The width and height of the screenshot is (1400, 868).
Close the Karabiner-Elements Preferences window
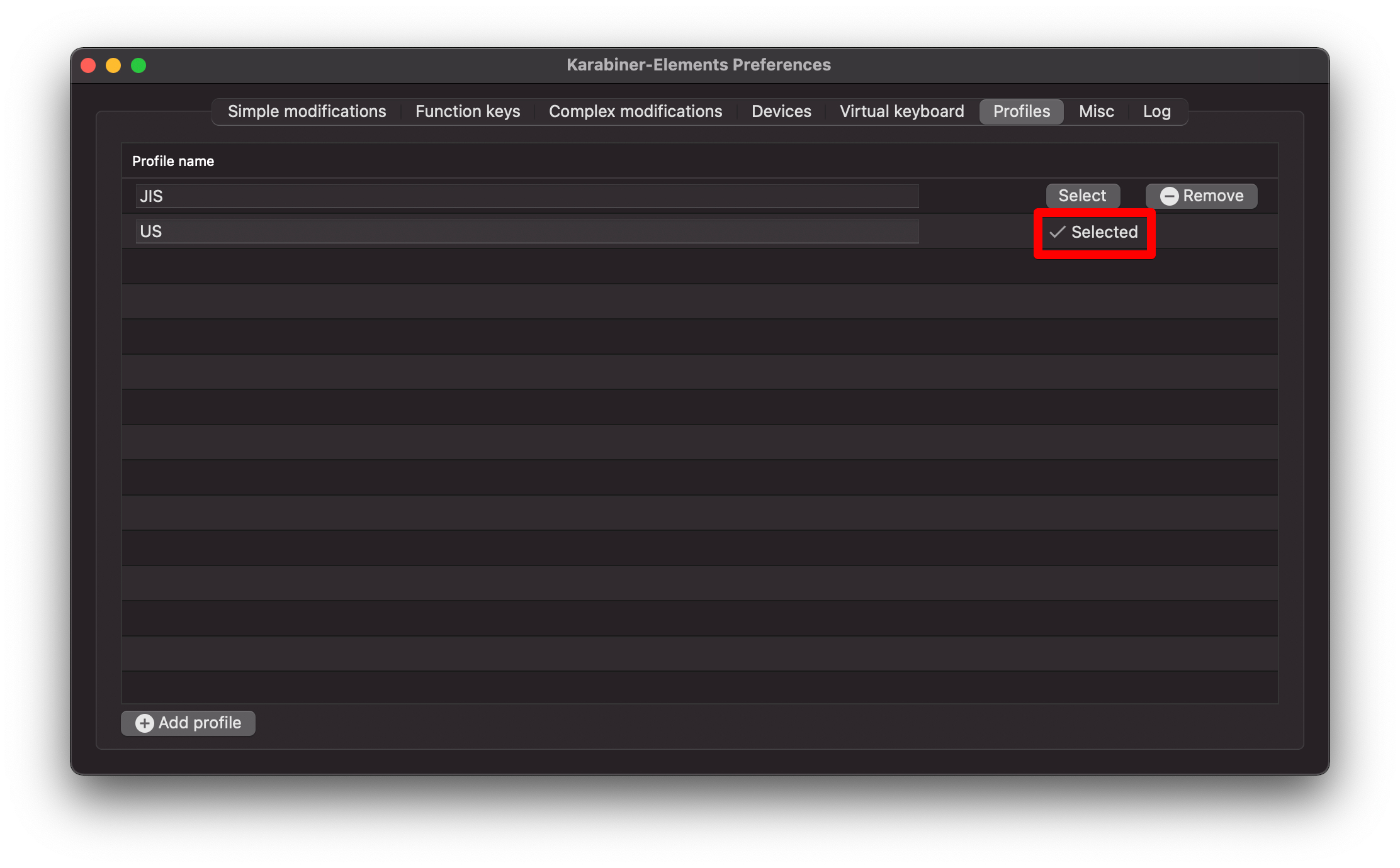88,65
